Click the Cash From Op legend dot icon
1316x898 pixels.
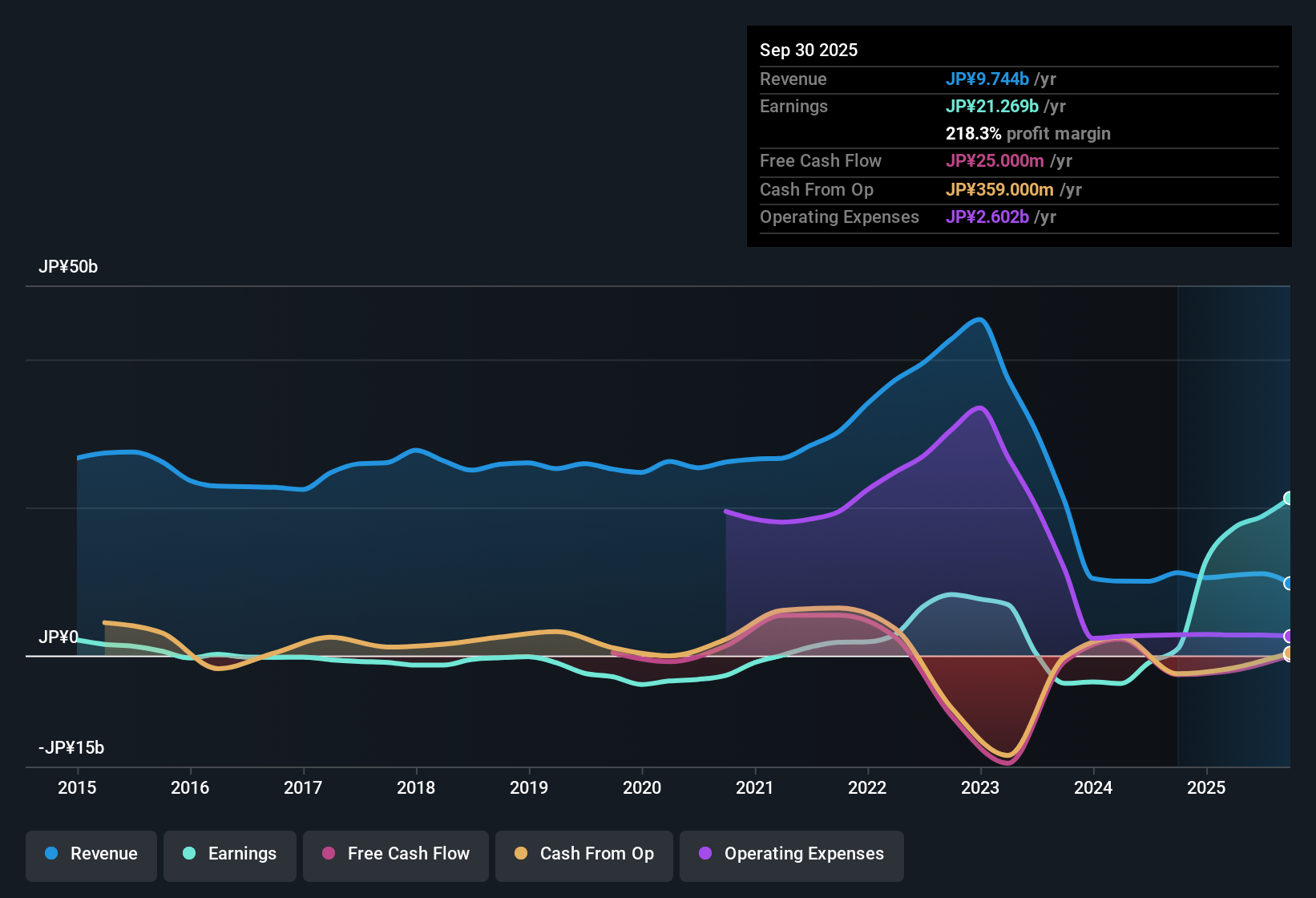tap(521, 854)
